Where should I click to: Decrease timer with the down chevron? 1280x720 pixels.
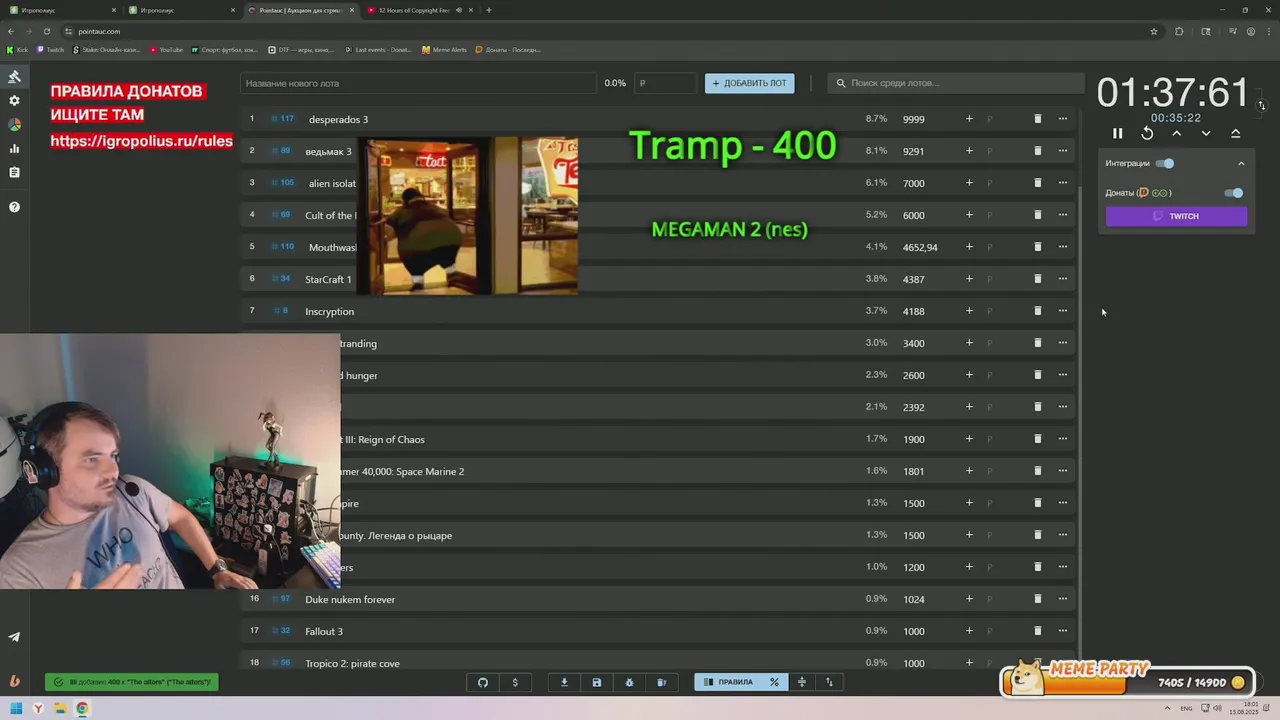coord(1206,133)
